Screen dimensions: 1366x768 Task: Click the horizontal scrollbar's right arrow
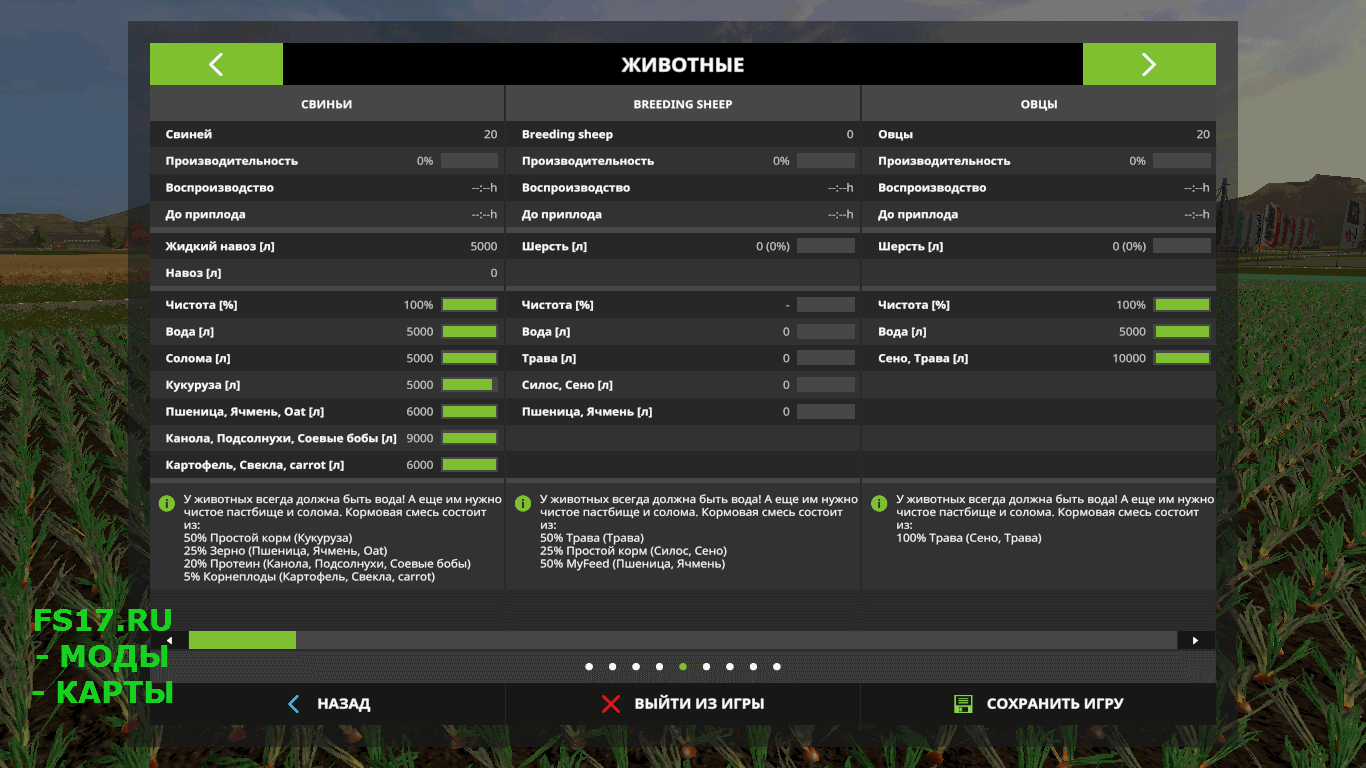[x=1196, y=640]
